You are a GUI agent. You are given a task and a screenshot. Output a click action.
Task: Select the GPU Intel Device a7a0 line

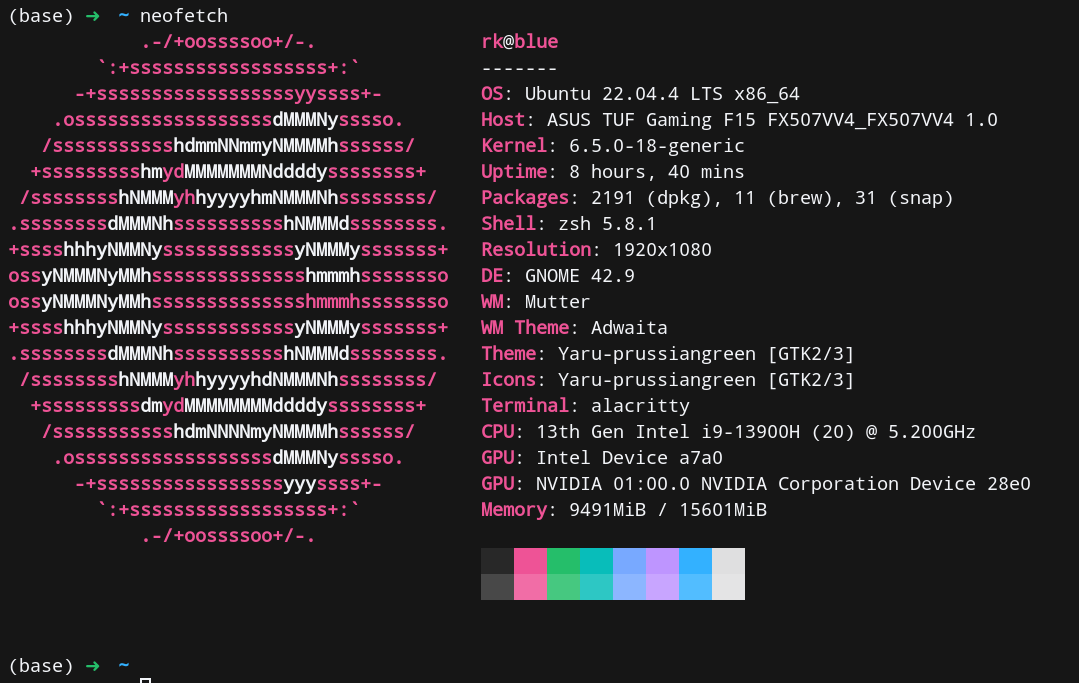pyautogui.click(x=601, y=458)
